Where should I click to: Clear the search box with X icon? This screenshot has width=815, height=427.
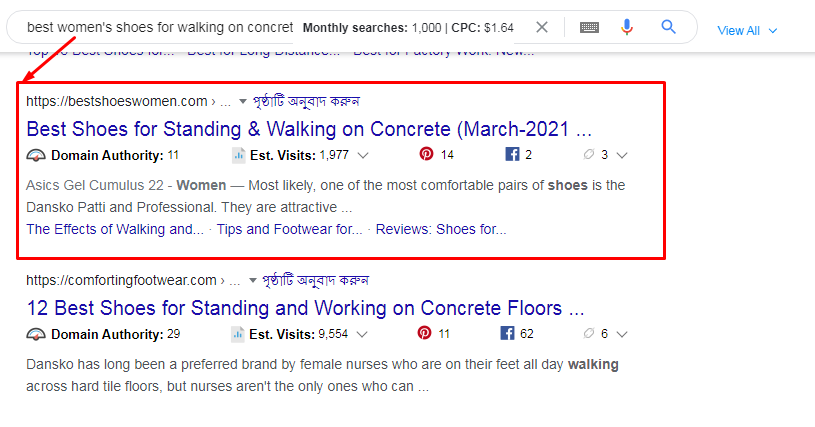[x=542, y=27]
